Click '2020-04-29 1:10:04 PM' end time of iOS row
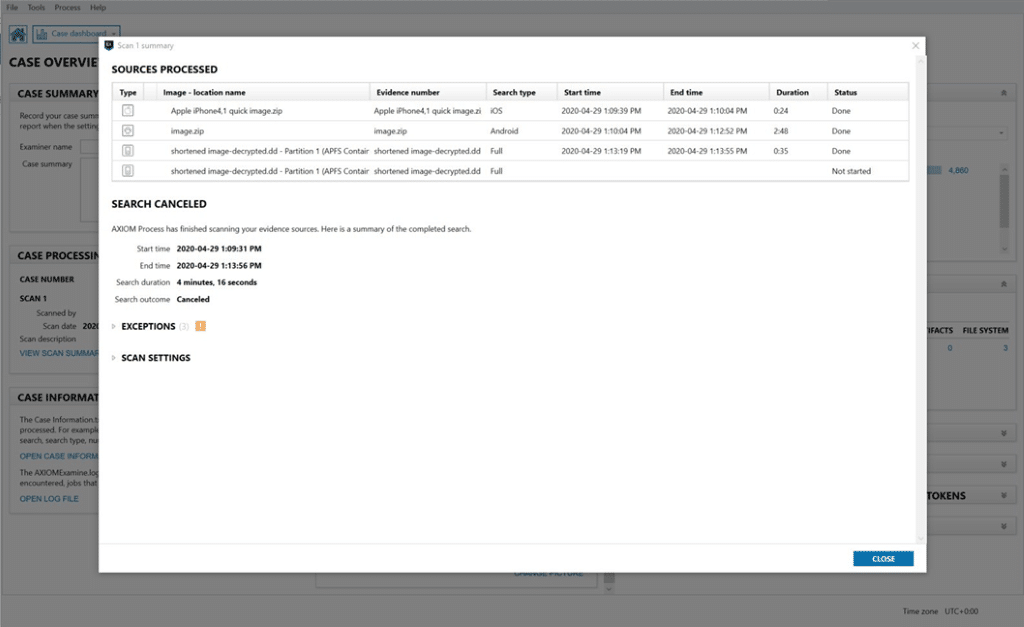Screen dimensions: 1024x627 [x=707, y=111]
